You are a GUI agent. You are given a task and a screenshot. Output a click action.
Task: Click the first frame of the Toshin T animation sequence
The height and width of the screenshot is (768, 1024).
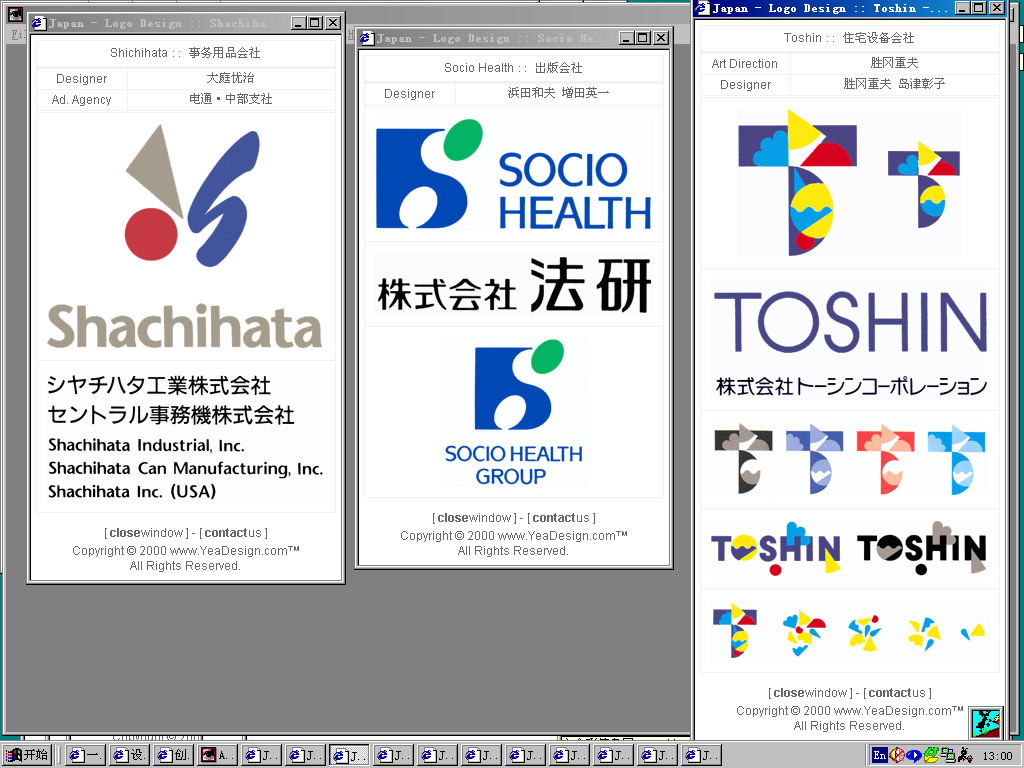pos(735,630)
